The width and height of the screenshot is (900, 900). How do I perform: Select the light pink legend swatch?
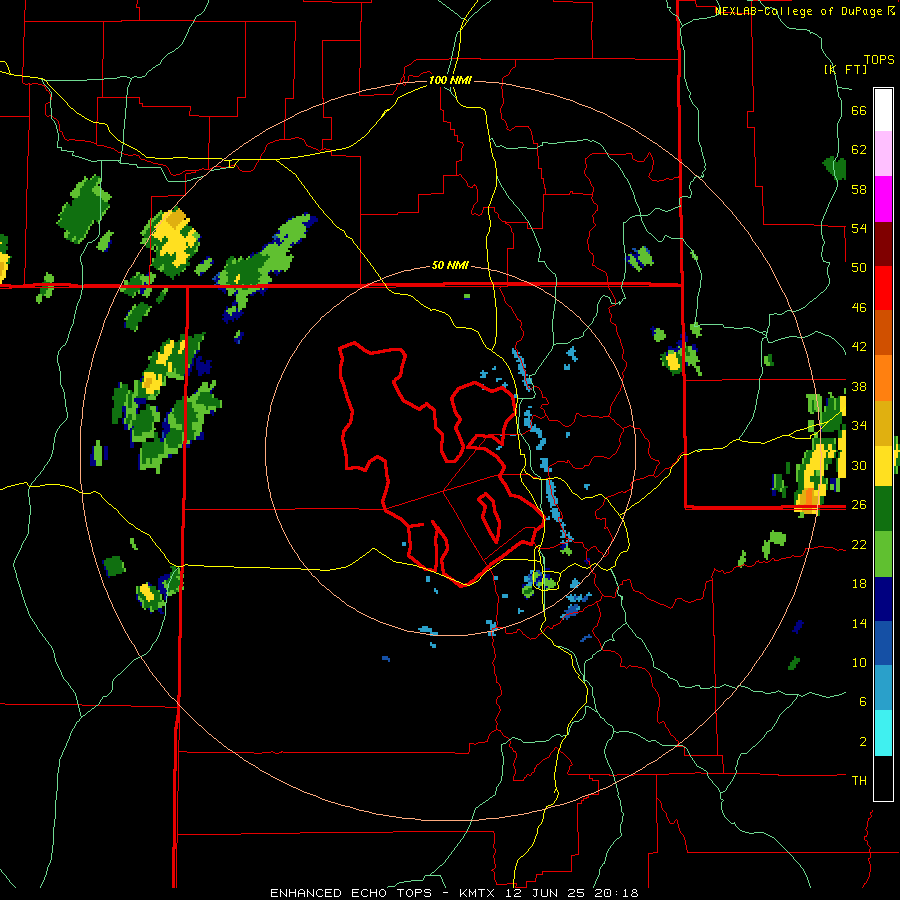click(883, 154)
